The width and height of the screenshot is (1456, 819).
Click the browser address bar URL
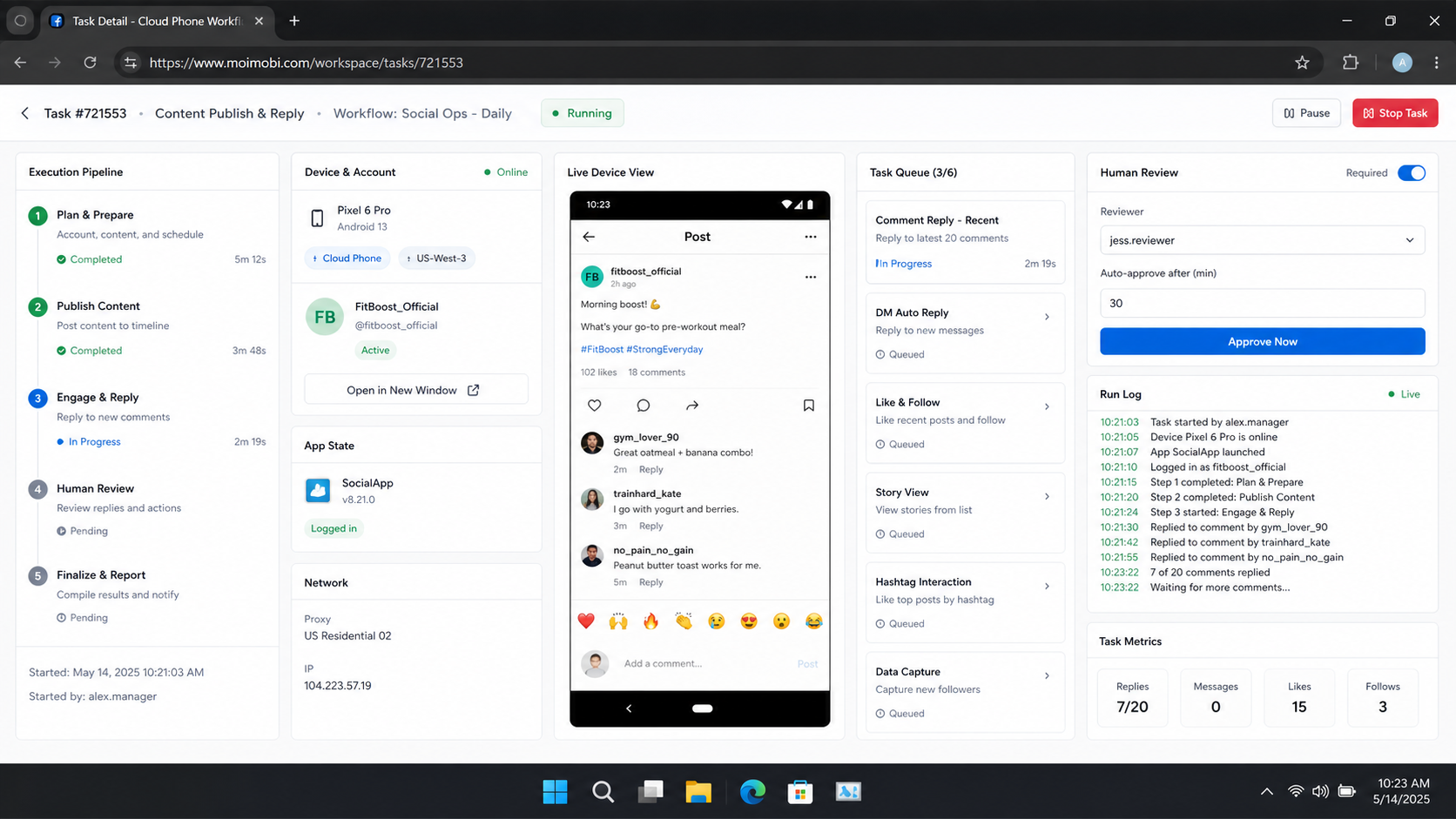(x=306, y=63)
